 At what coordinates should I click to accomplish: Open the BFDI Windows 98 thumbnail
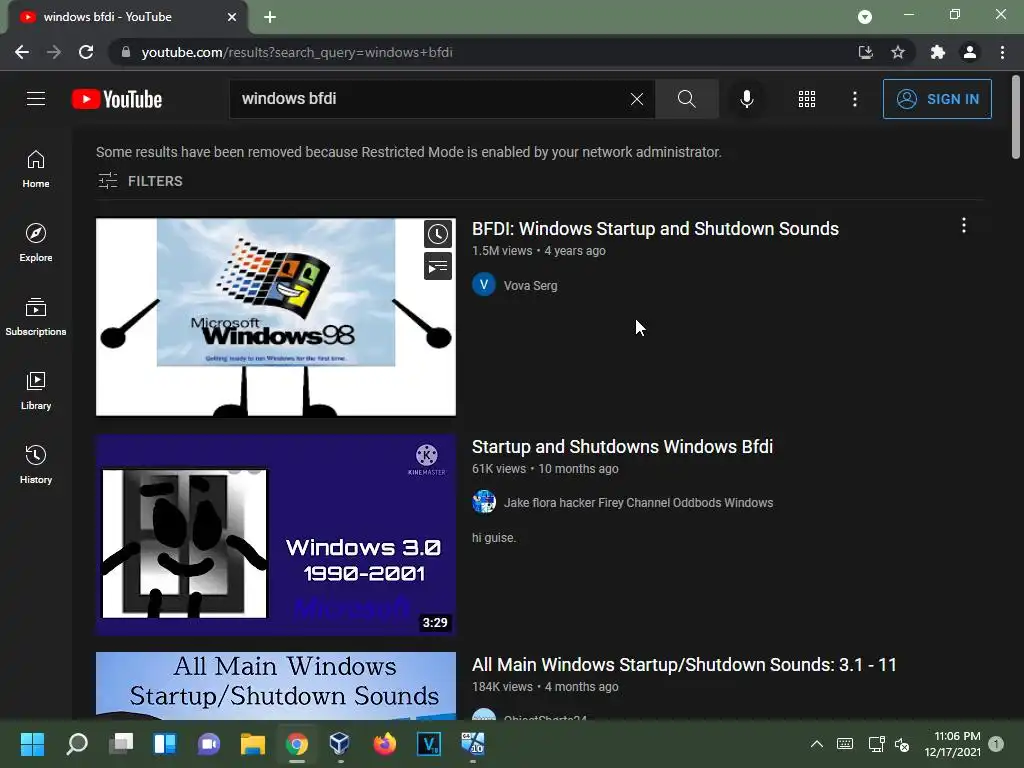[276, 317]
